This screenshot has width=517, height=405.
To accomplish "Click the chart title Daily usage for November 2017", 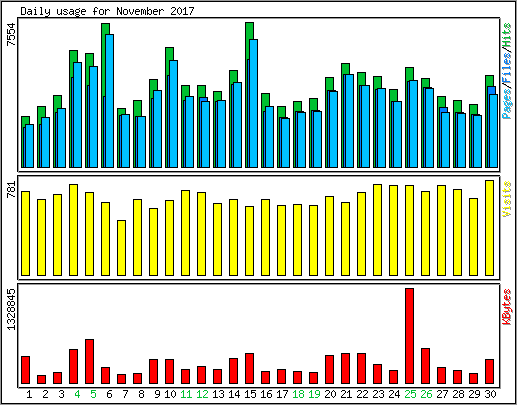I will (x=107, y=11).
